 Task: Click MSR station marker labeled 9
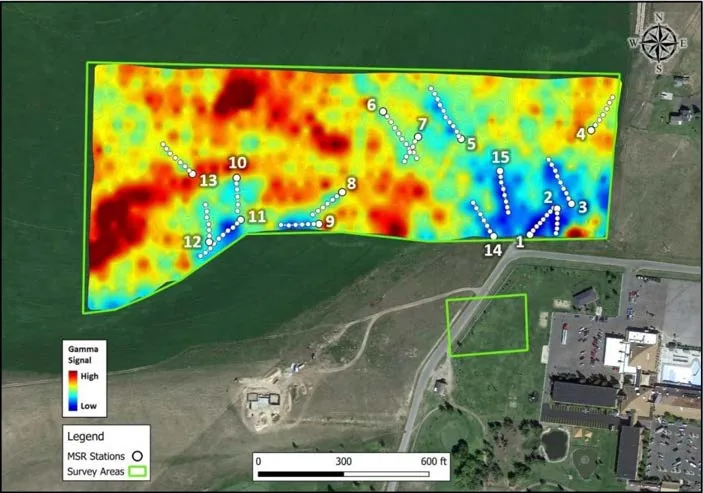pyautogui.click(x=319, y=224)
